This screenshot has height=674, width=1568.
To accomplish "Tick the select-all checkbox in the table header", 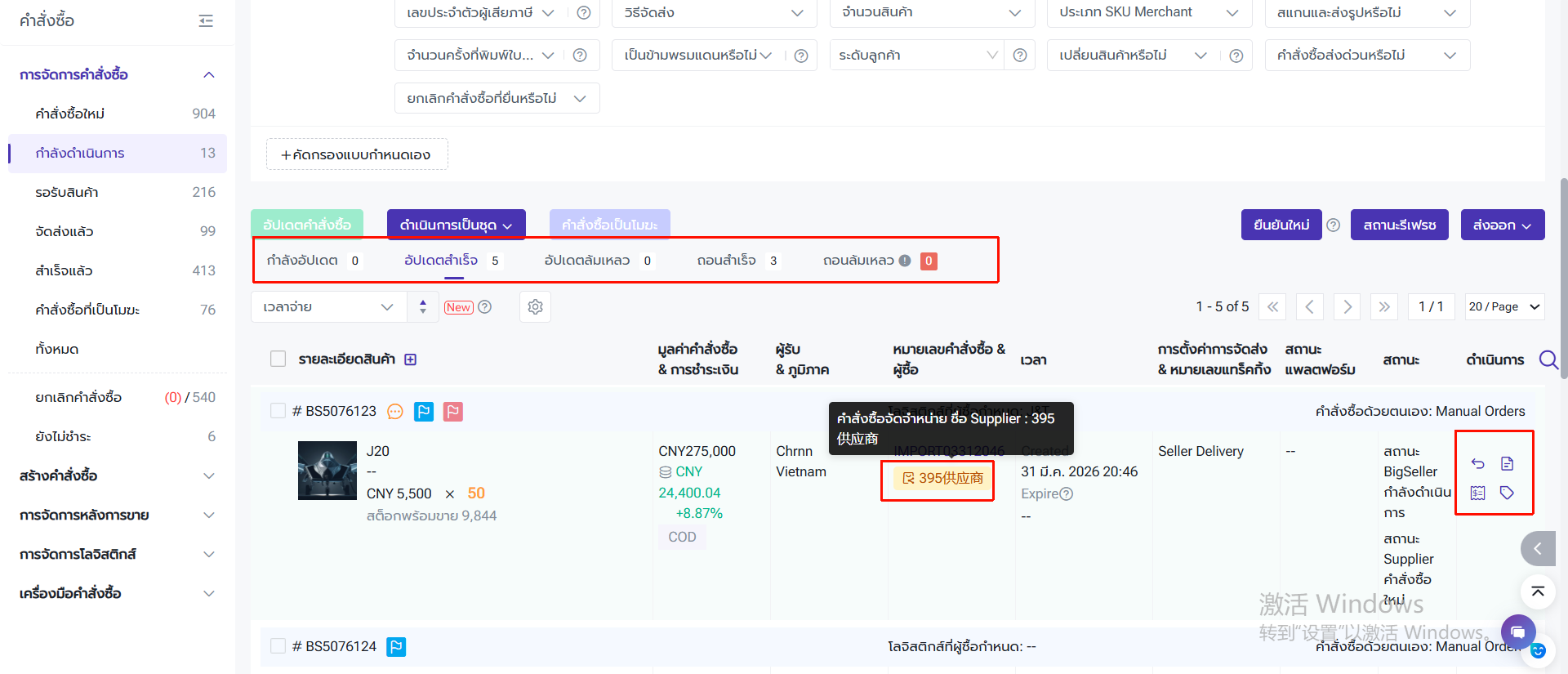I will click(278, 359).
